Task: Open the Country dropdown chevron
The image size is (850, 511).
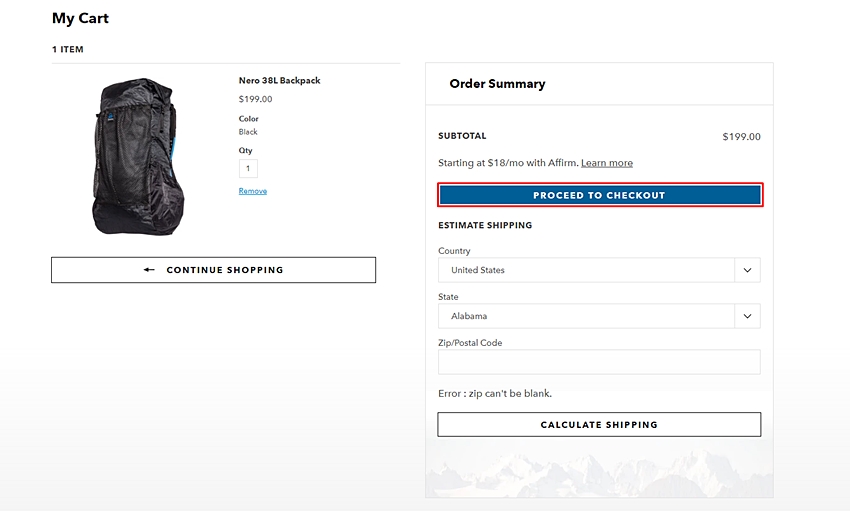Action: [748, 270]
